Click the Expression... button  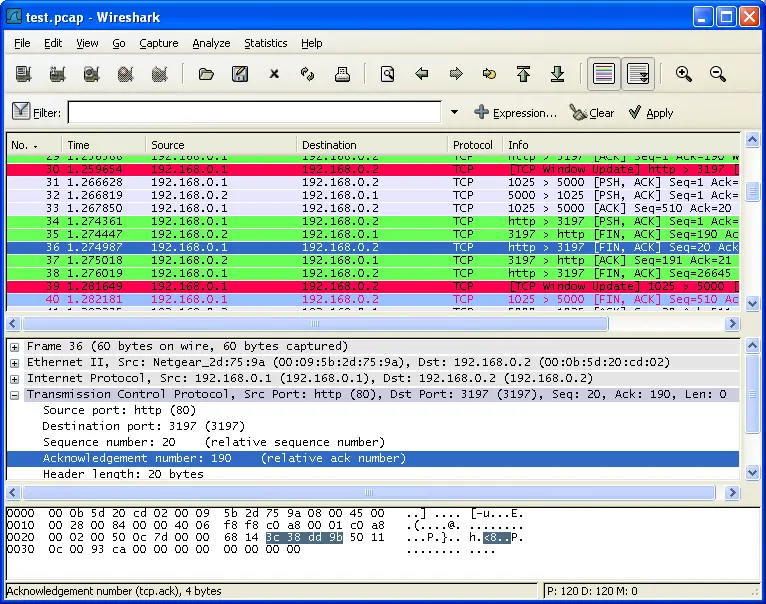coord(515,113)
